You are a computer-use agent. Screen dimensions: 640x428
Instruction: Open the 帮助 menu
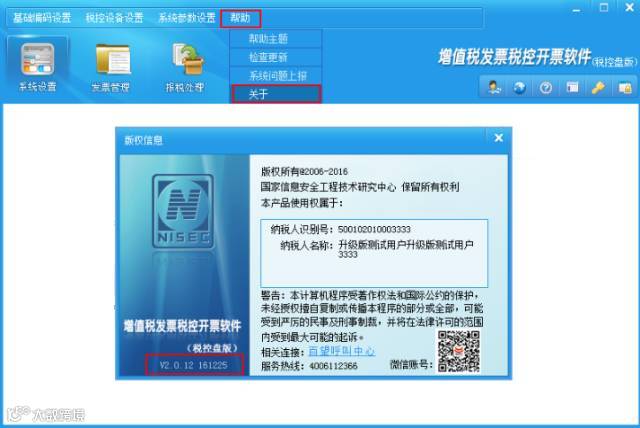point(240,18)
